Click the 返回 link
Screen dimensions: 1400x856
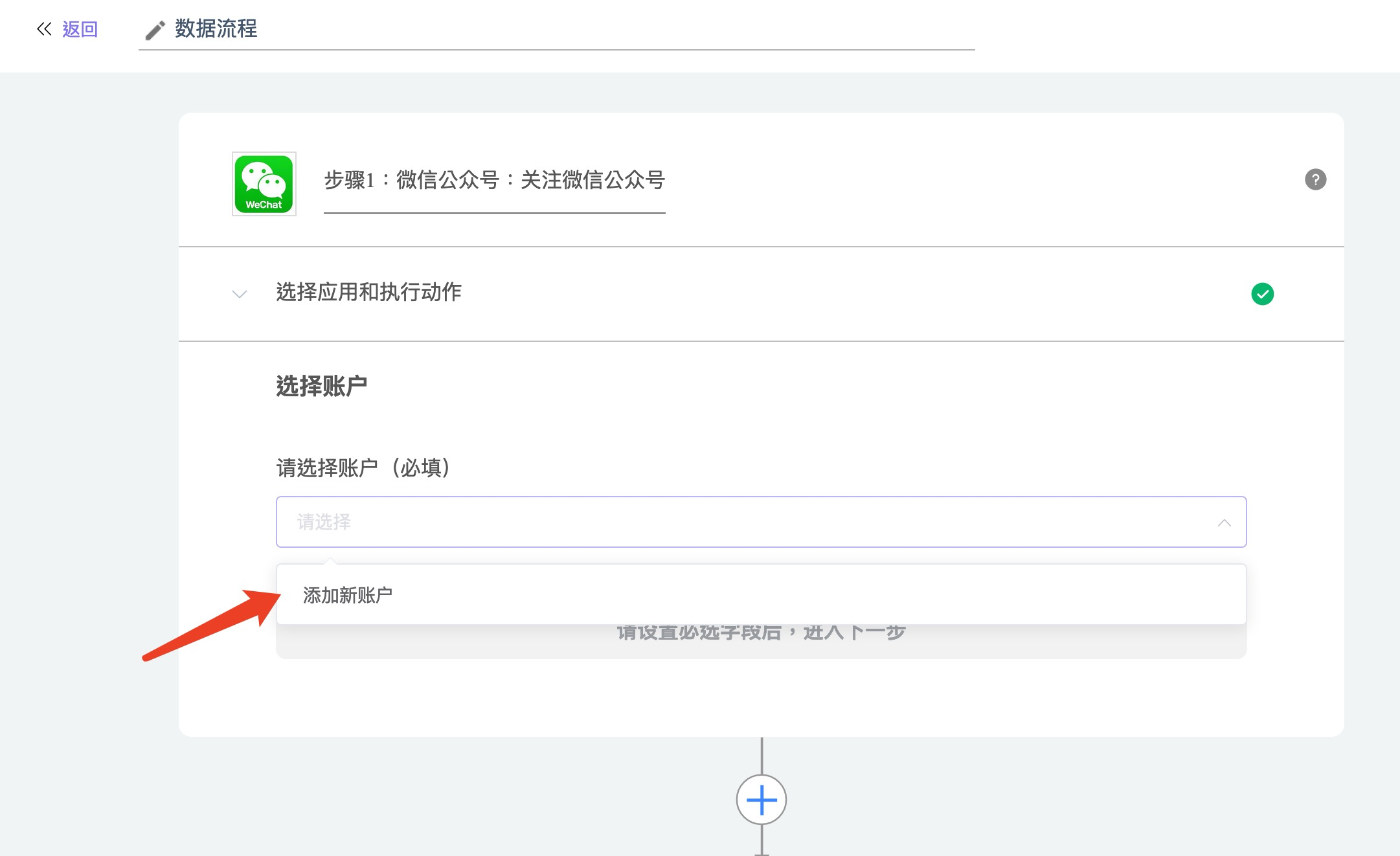point(80,29)
